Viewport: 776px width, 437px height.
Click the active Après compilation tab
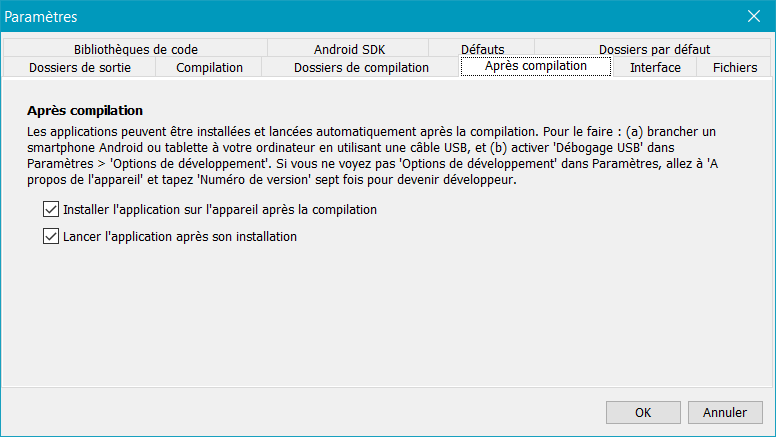point(536,66)
